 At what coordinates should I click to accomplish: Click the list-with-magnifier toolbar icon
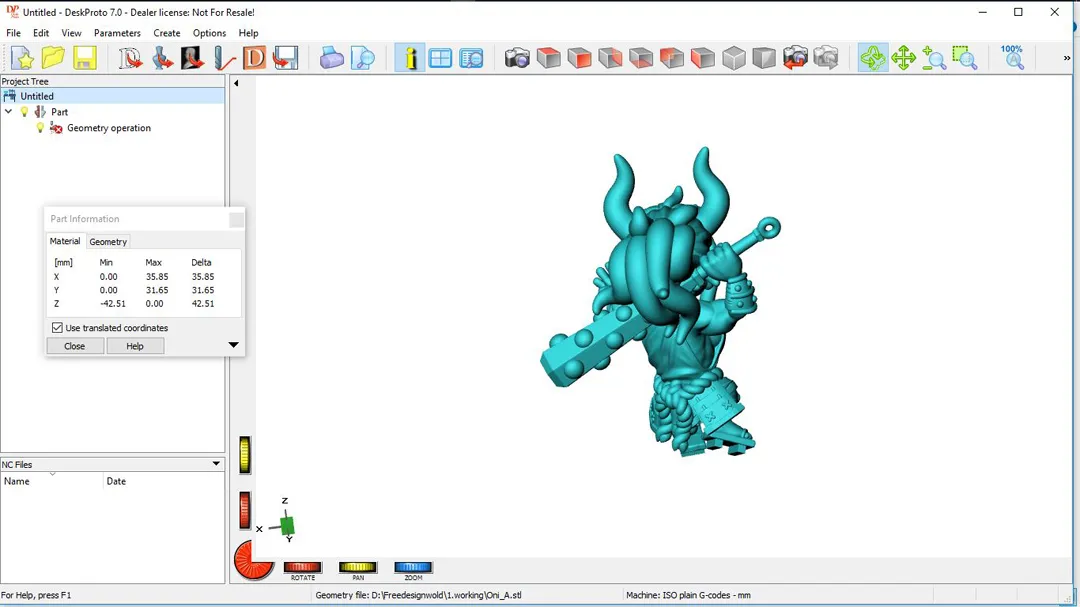coord(472,58)
